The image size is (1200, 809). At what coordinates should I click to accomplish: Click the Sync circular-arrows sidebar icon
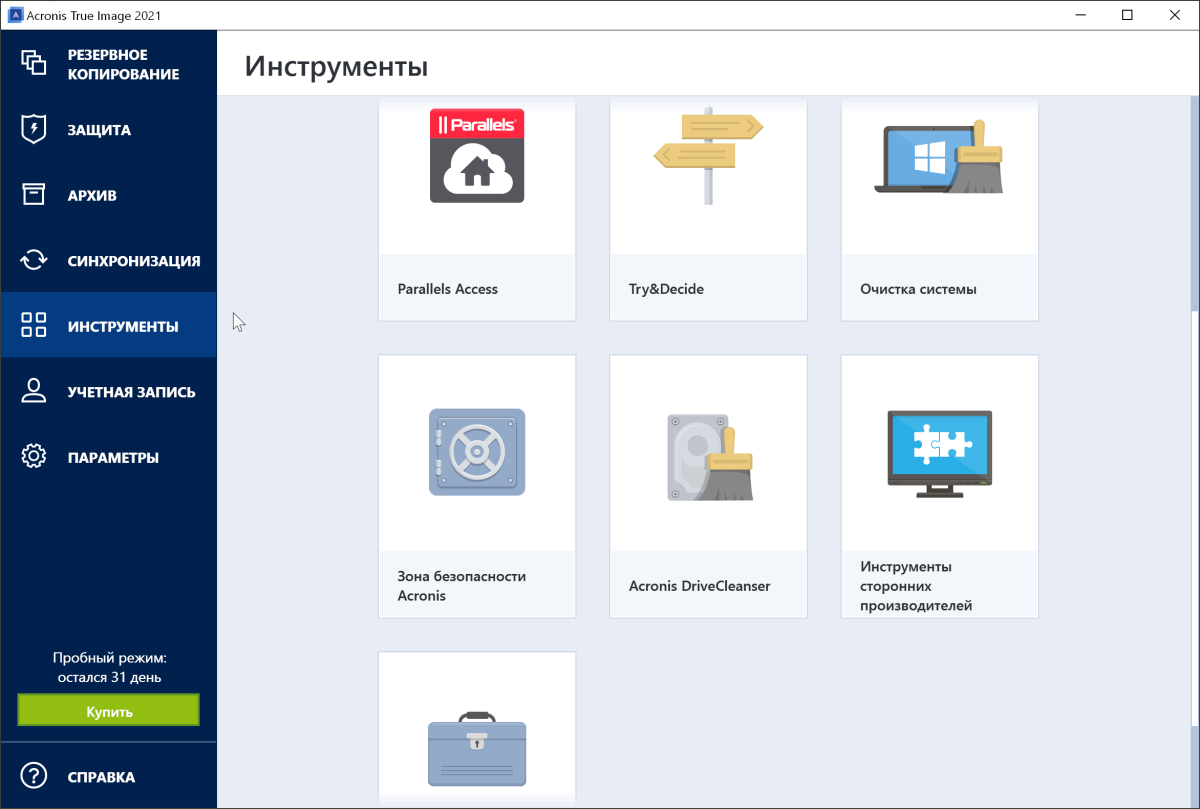[x=34, y=260]
